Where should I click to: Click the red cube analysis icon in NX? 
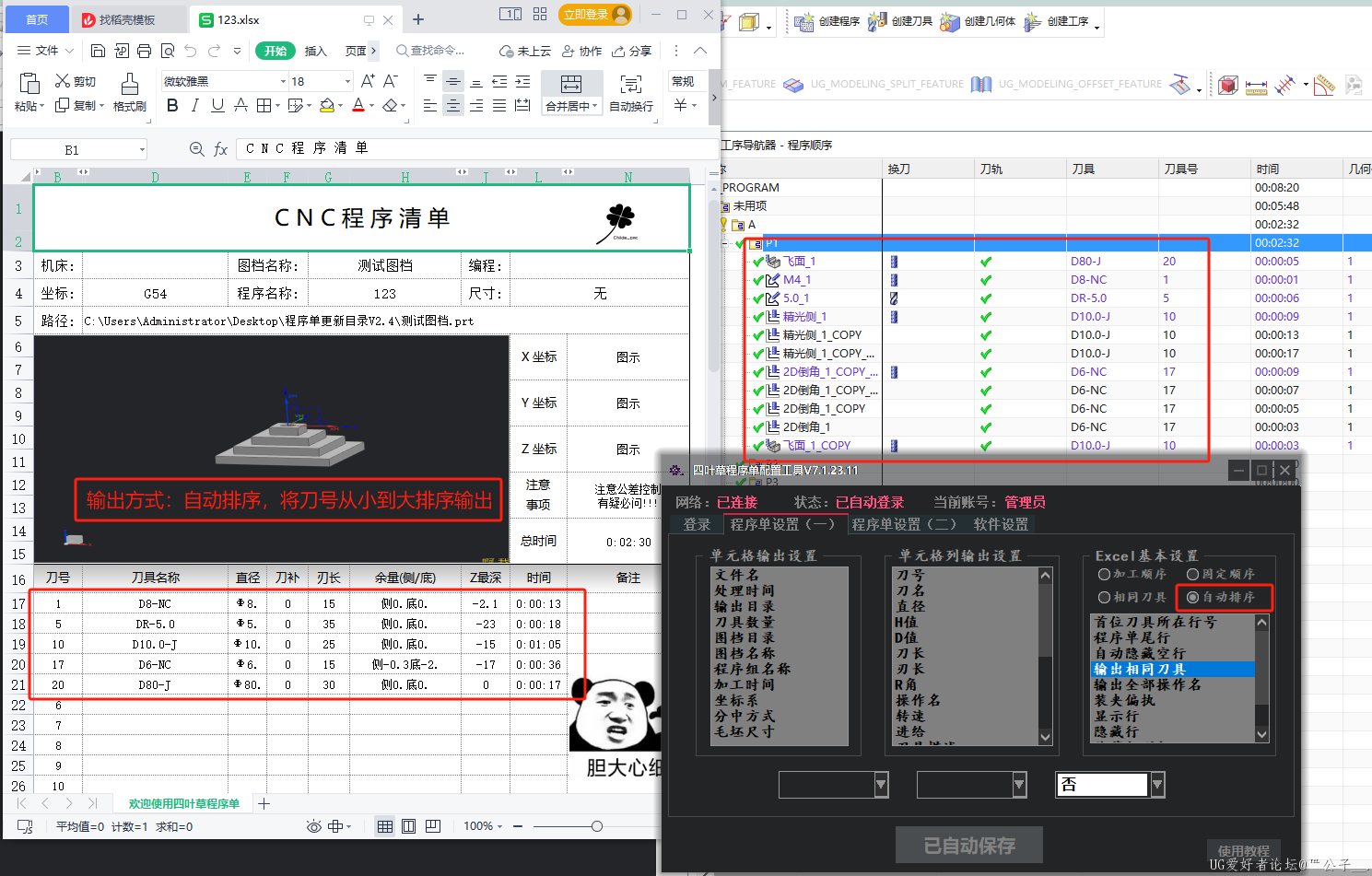tap(1227, 86)
